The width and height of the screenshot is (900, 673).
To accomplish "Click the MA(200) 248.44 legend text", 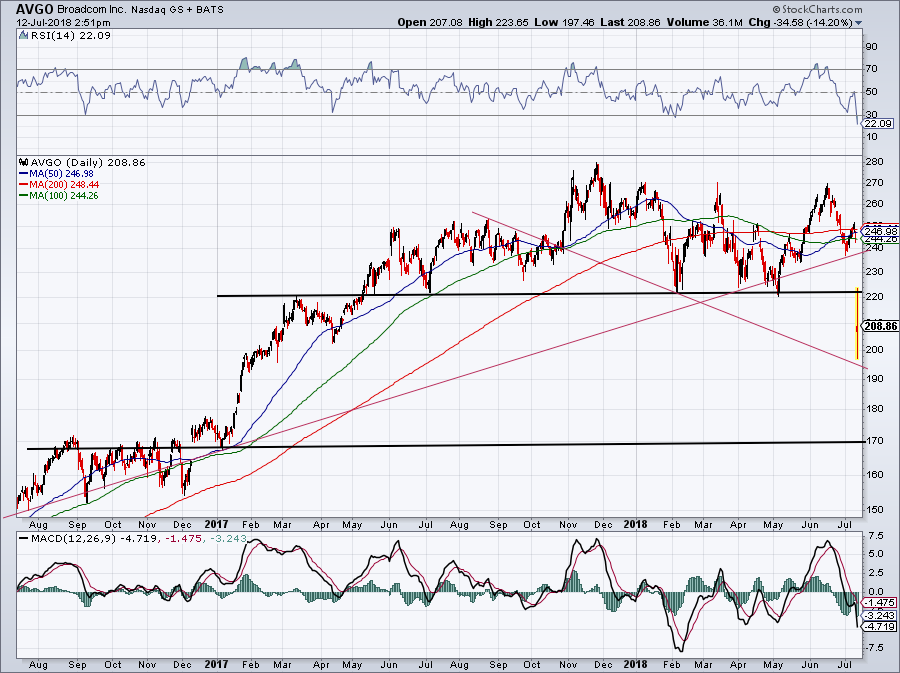I will tap(64, 184).
